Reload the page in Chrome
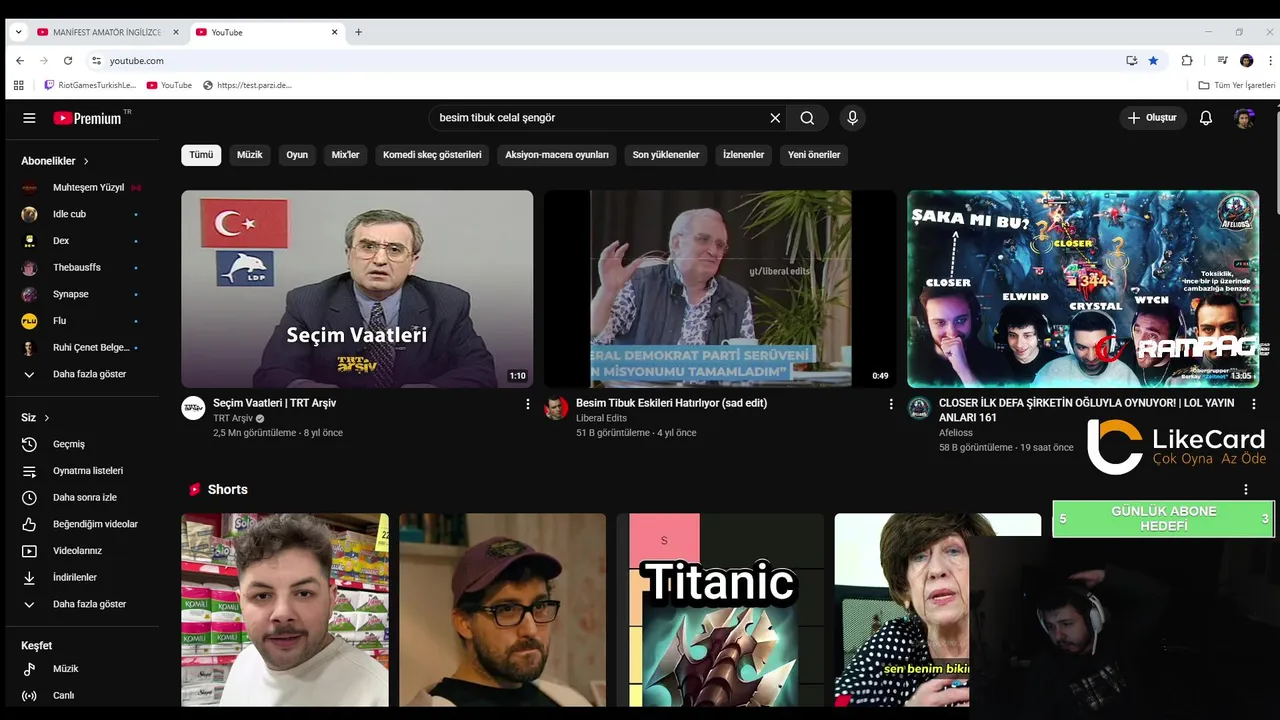The height and width of the screenshot is (720, 1280). click(x=68, y=61)
